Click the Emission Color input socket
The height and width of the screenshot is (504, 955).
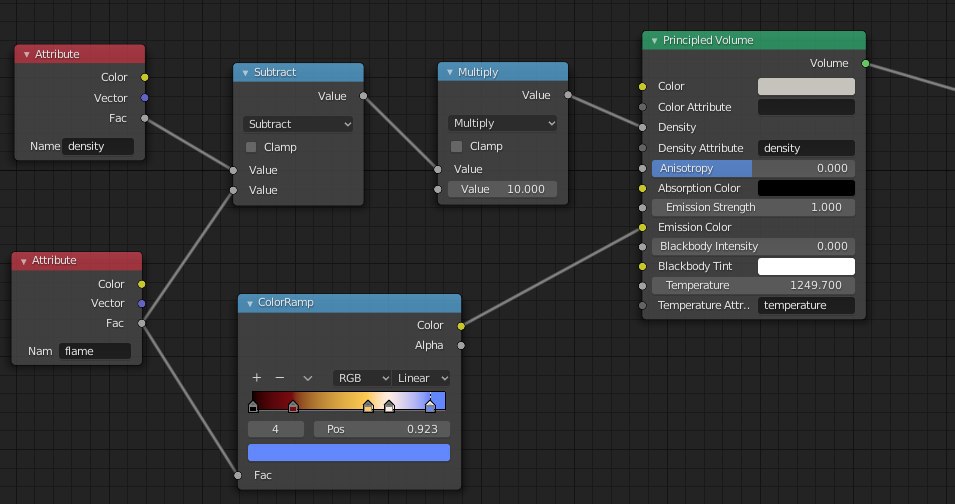point(642,227)
